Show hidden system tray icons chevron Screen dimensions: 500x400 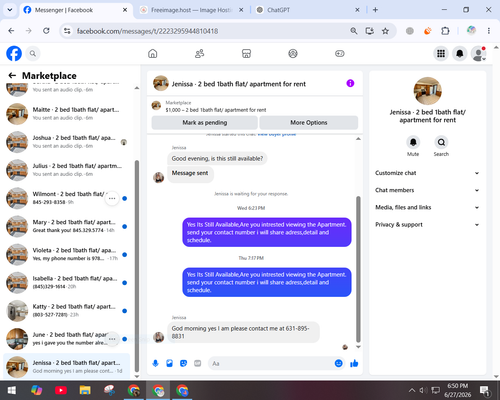pyautogui.click(x=412, y=390)
